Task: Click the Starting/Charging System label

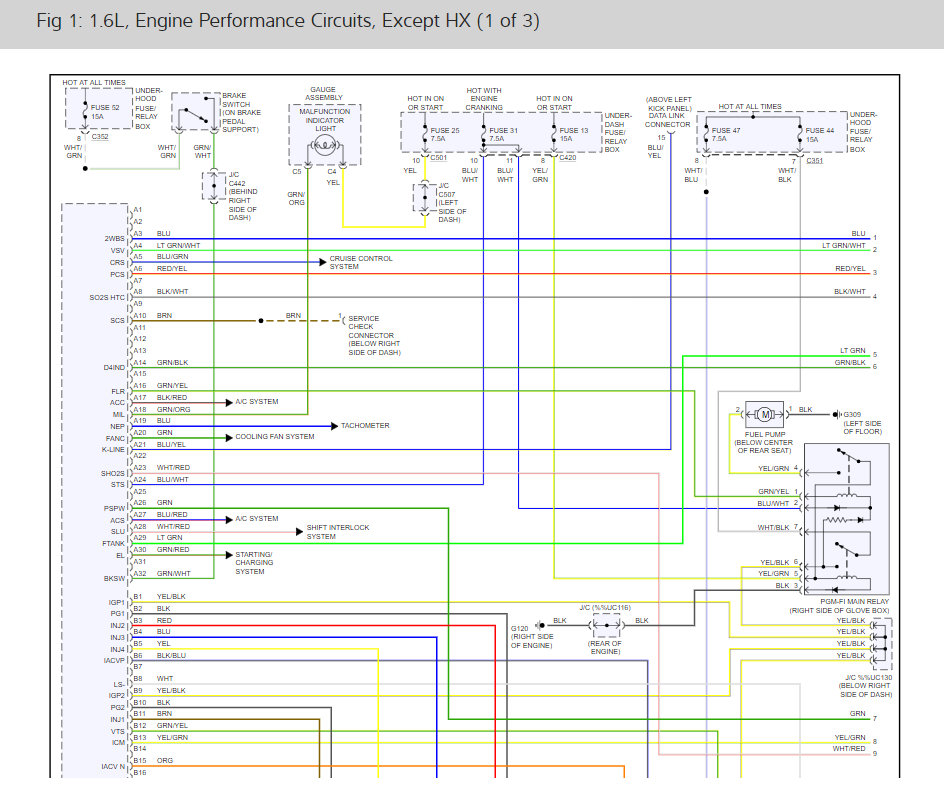Action: (256, 562)
